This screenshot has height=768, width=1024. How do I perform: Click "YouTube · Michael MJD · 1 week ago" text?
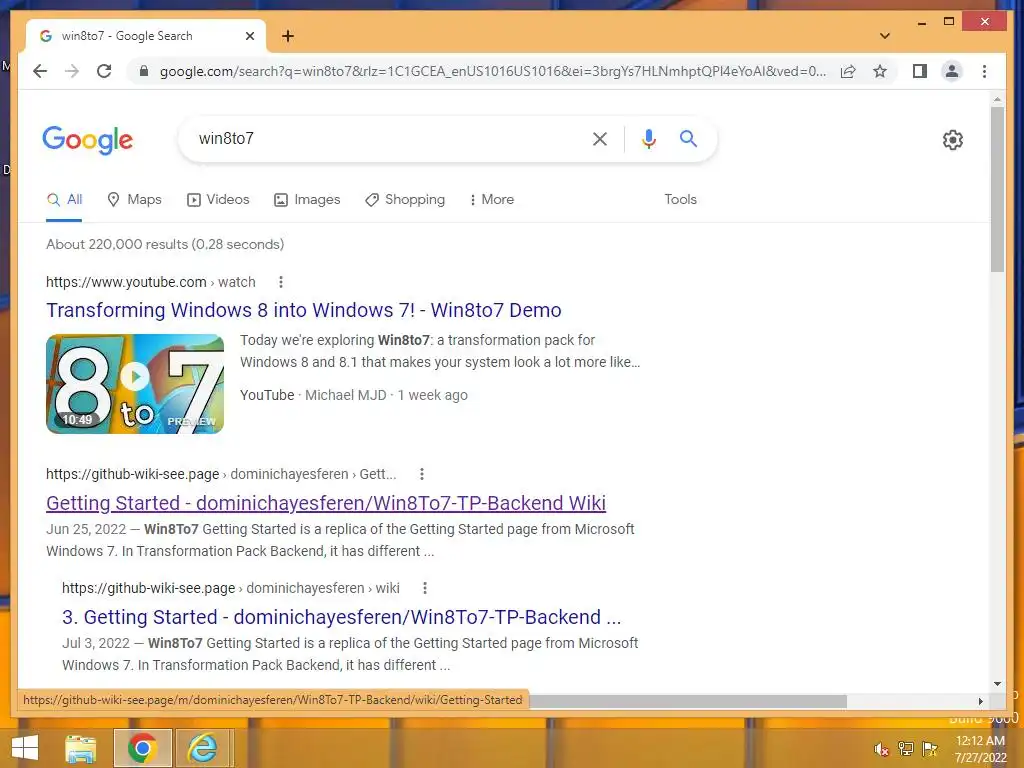[x=354, y=395]
